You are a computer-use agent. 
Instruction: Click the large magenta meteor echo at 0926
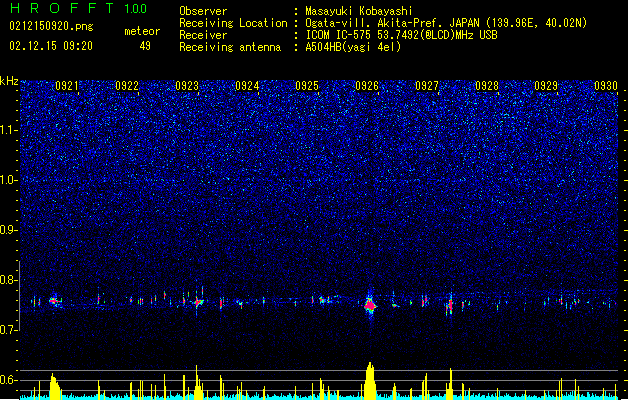point(370,306)
